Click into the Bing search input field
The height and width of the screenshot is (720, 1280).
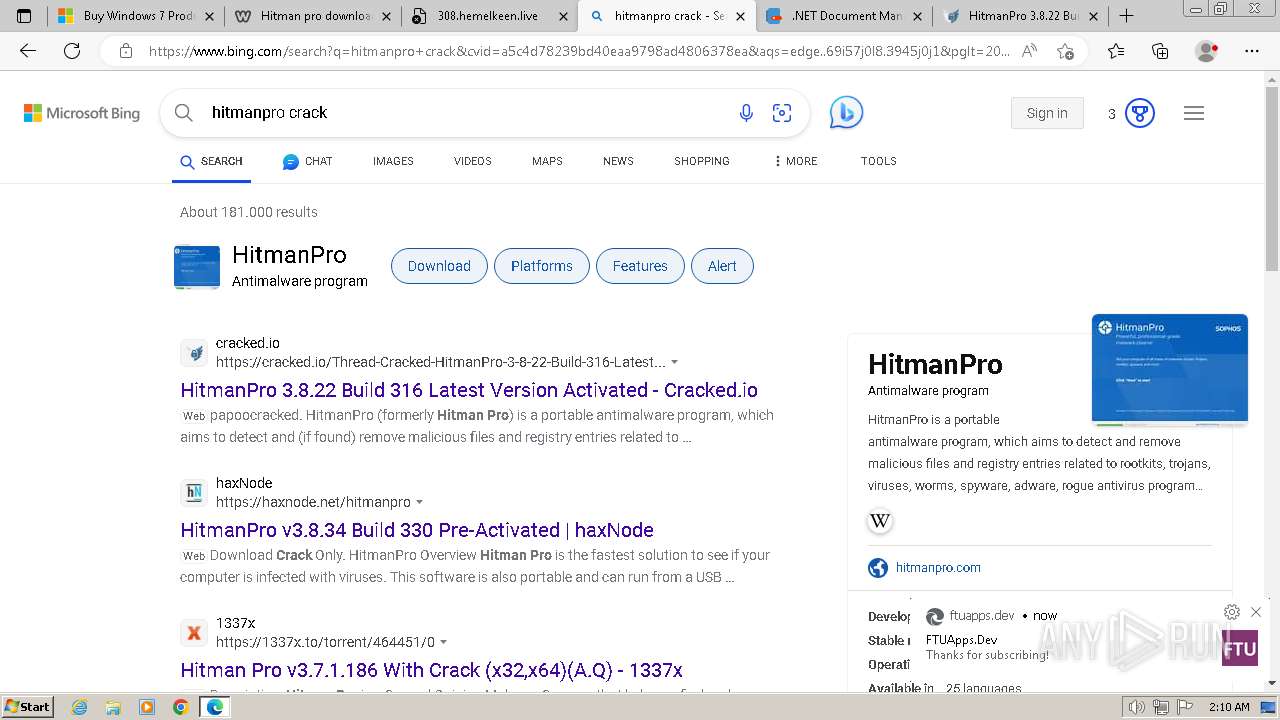pos(465,113)
